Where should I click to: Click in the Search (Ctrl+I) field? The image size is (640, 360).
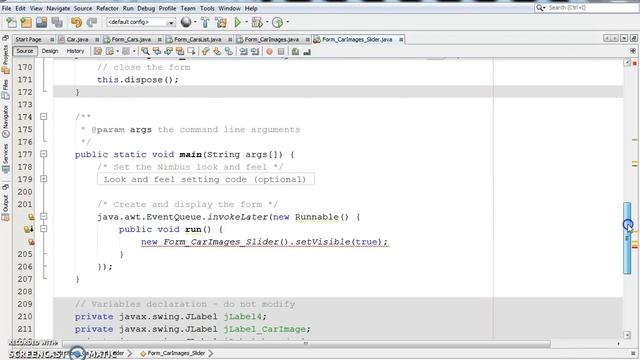[587, 8]
